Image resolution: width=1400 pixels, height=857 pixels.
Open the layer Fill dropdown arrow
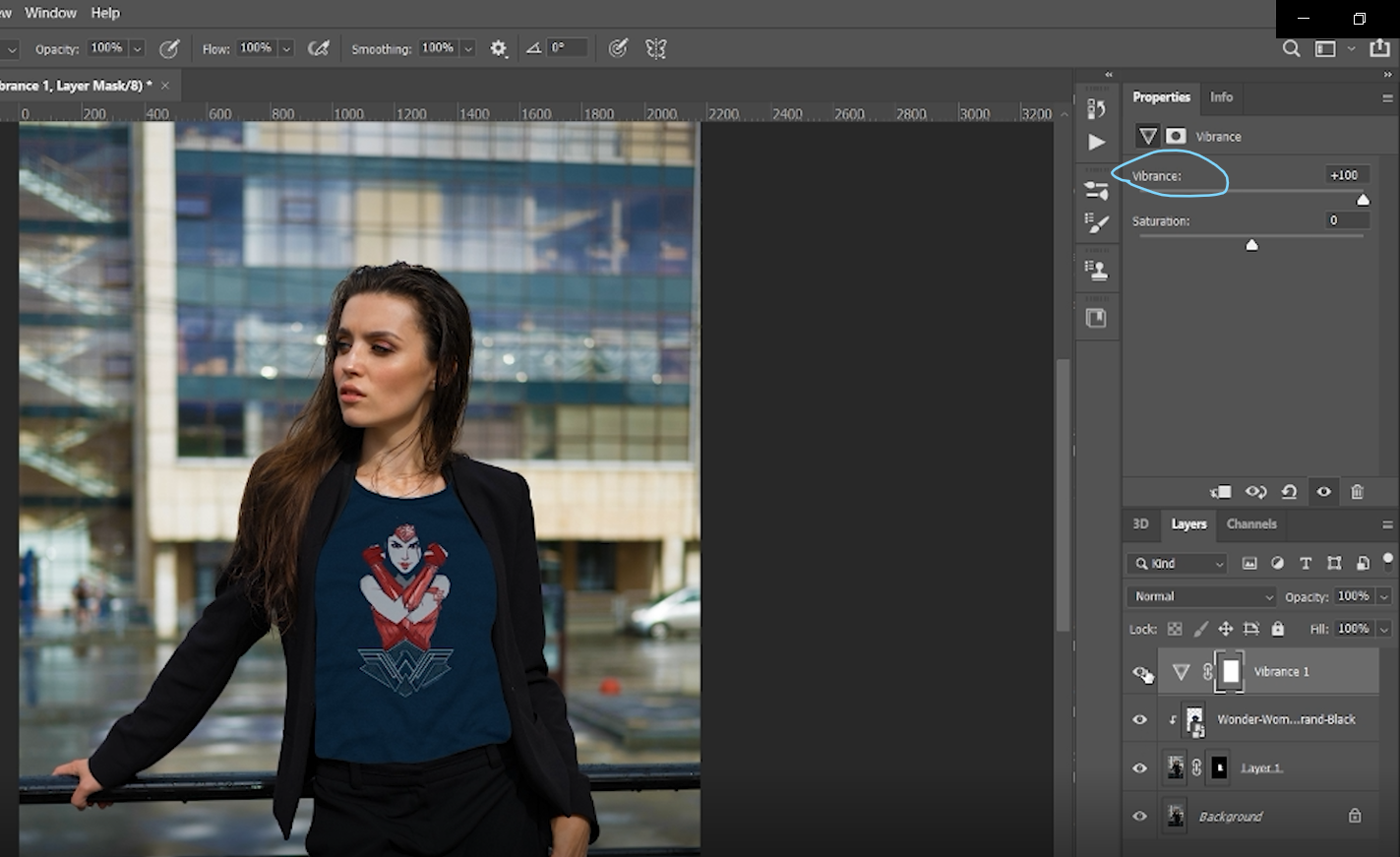[x=1384, y=629]
